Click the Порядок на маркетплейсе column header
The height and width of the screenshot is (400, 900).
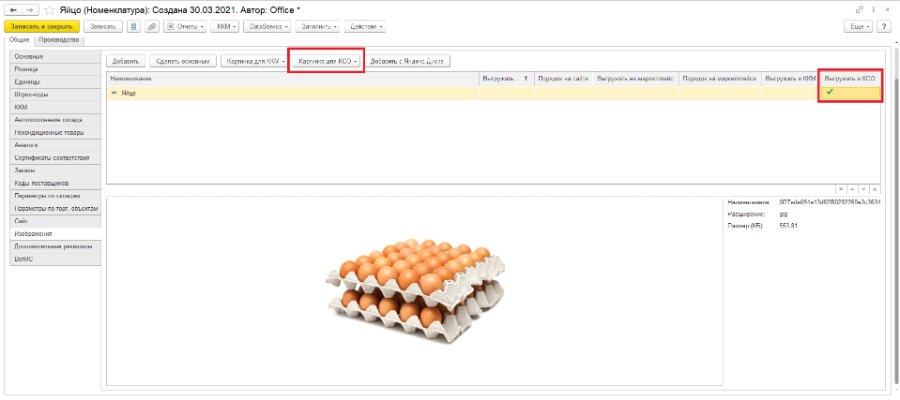click(720, 77)
